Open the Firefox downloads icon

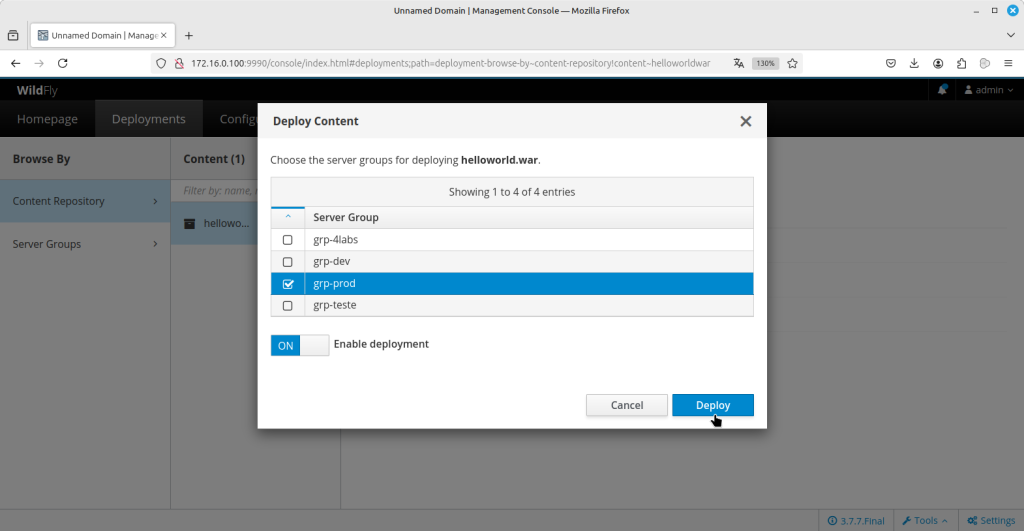click(x=914, y=63)
